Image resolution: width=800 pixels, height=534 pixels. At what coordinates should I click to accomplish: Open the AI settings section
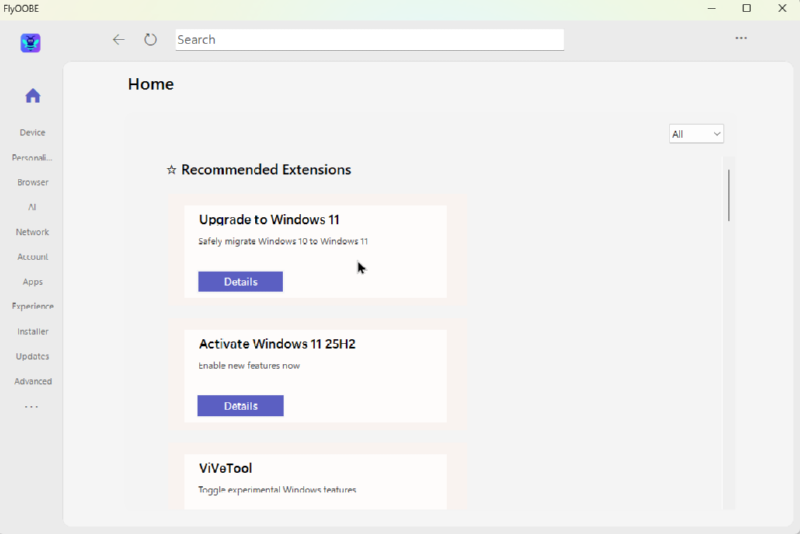pyautogui.click(x=32, y=207)
